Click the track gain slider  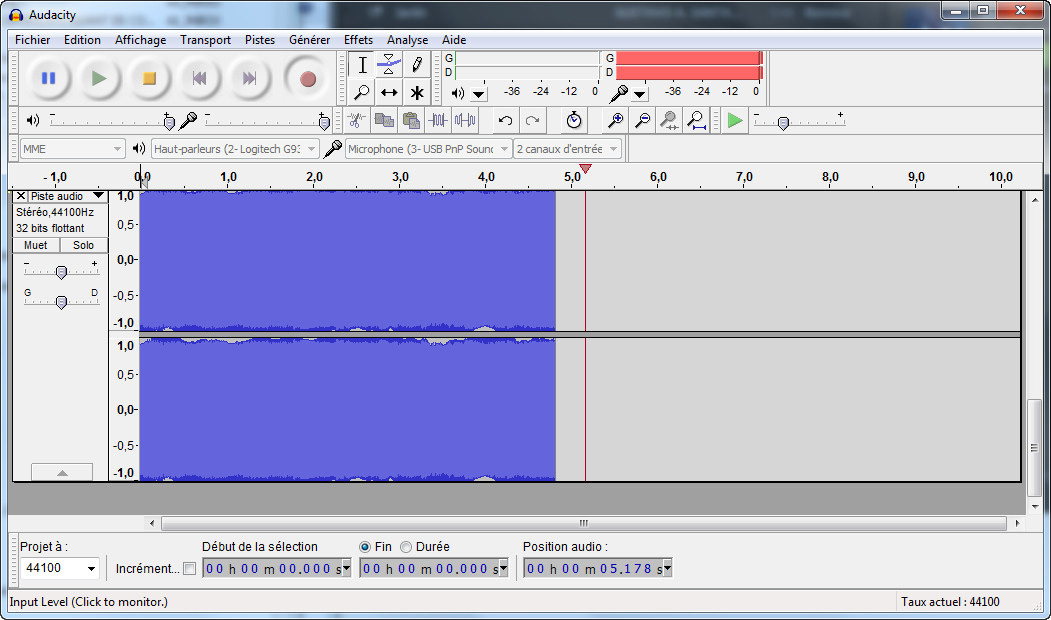click(x=61, y=271)
